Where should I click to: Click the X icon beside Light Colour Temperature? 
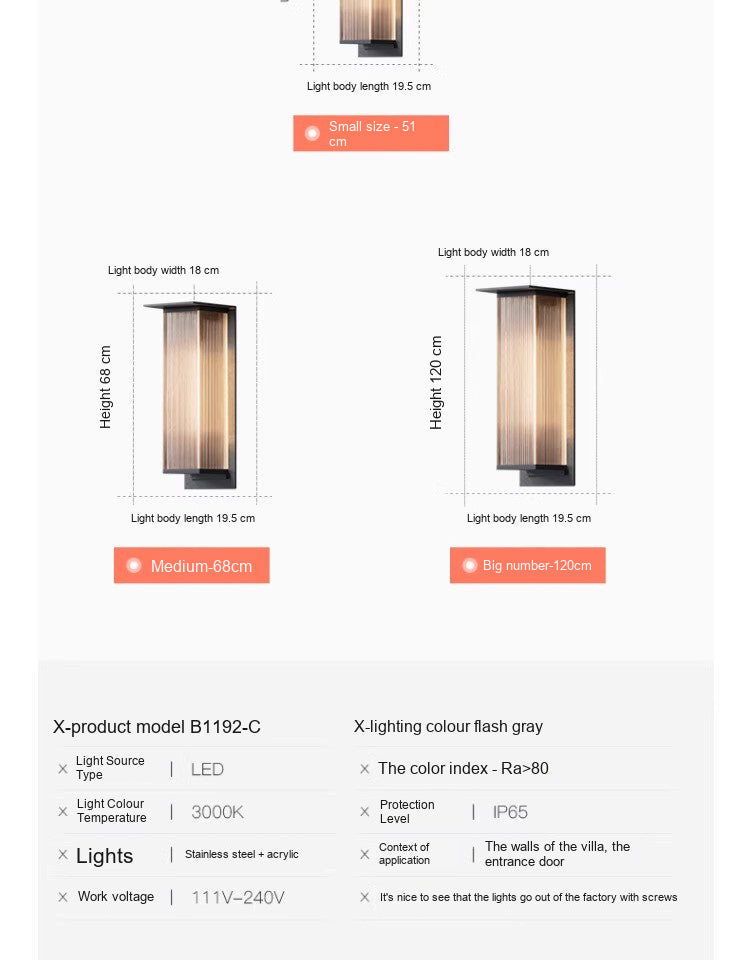pos(62,811)
